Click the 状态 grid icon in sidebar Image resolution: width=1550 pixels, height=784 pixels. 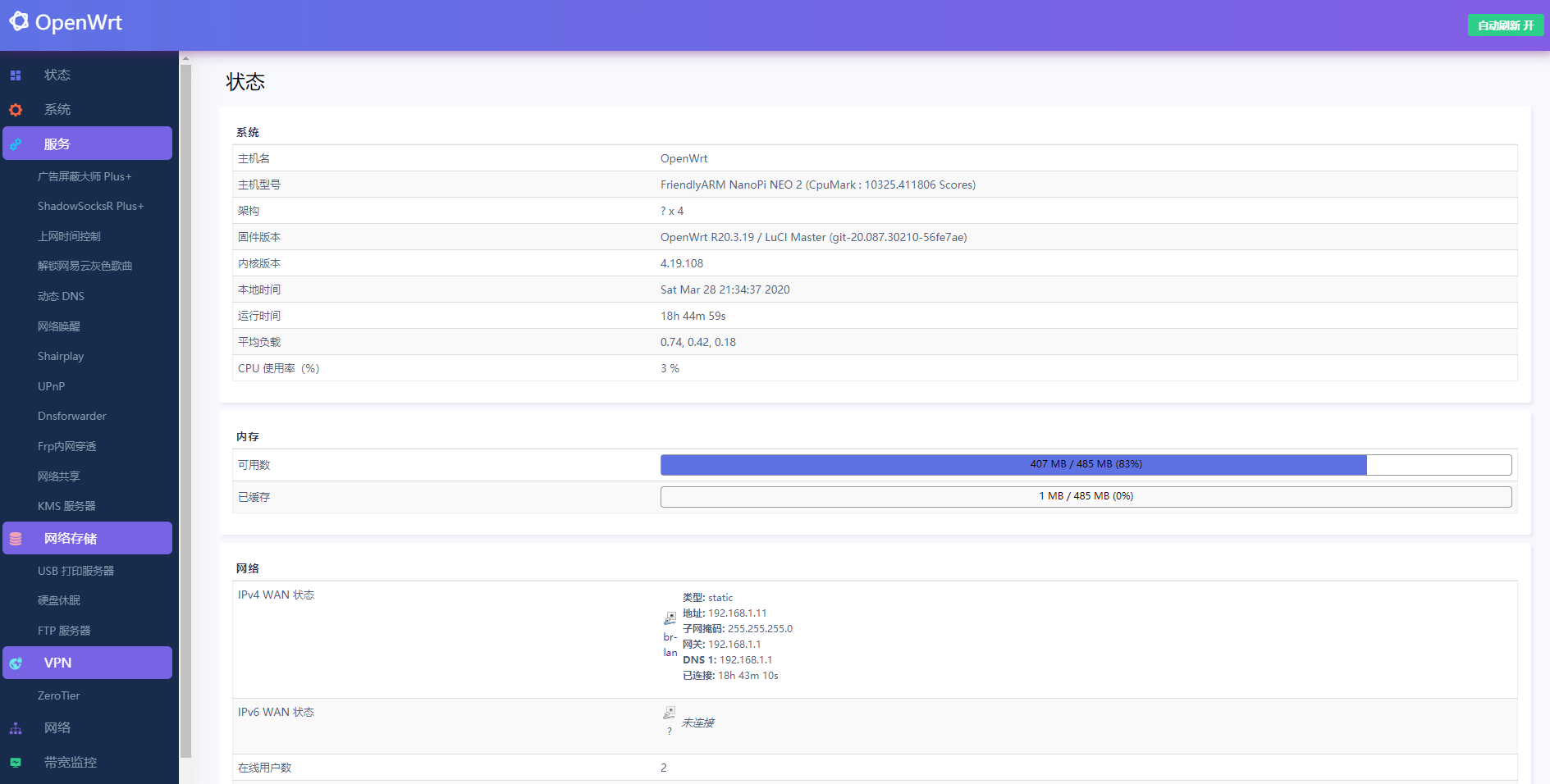pos(16,75)
